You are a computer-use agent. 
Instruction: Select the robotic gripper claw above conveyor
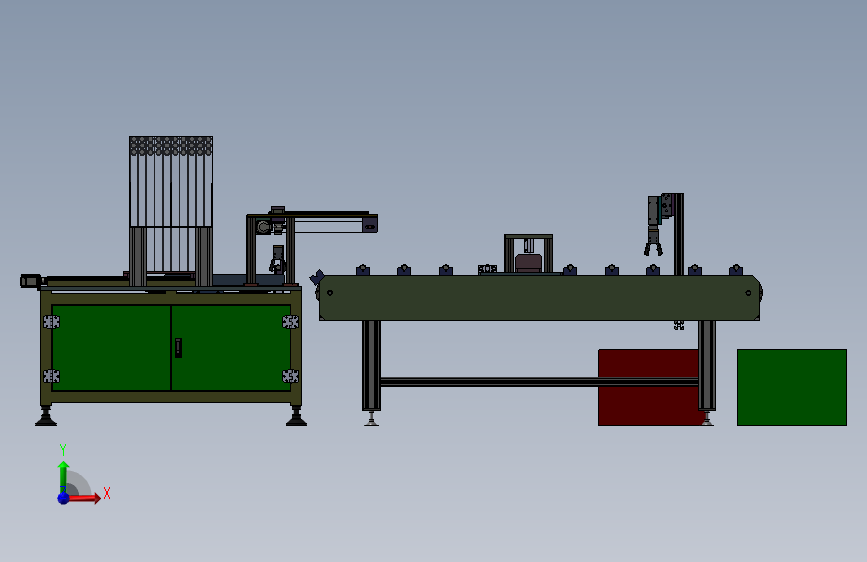653,241
